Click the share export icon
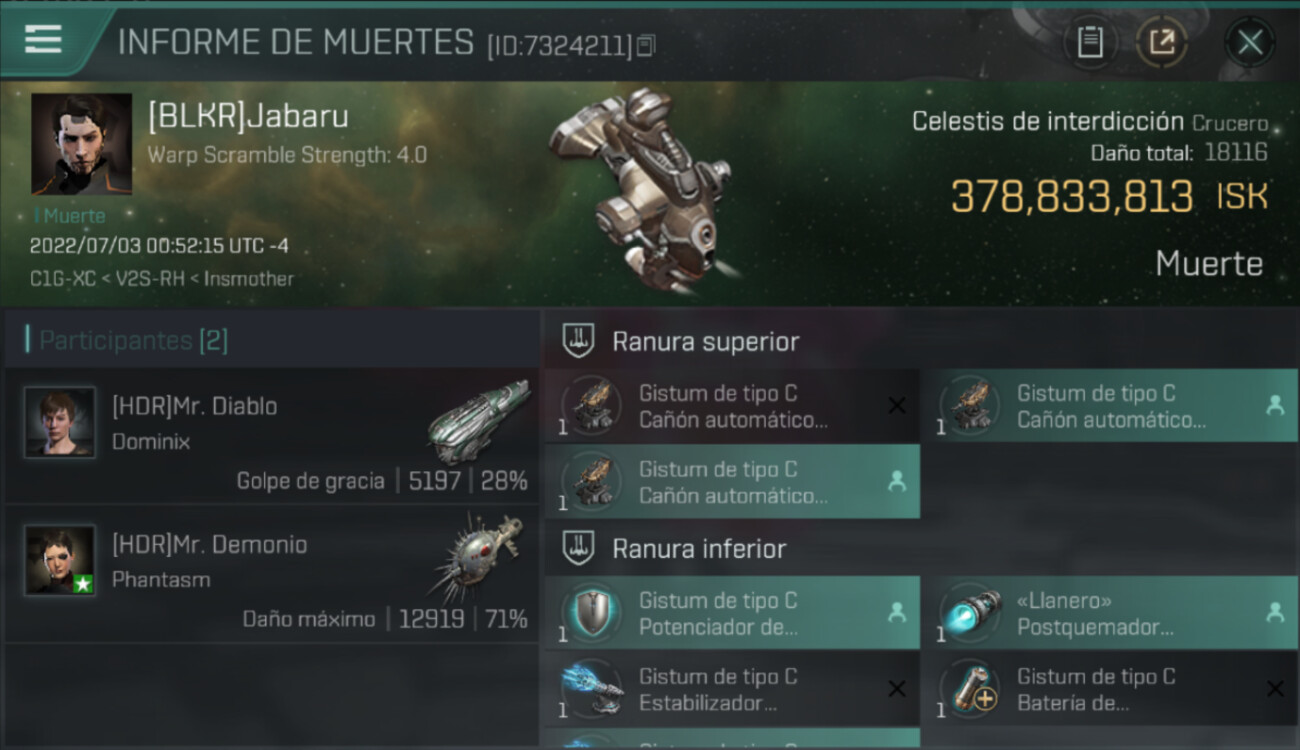The image size is (1300, 750). (x=1162, y=42)
